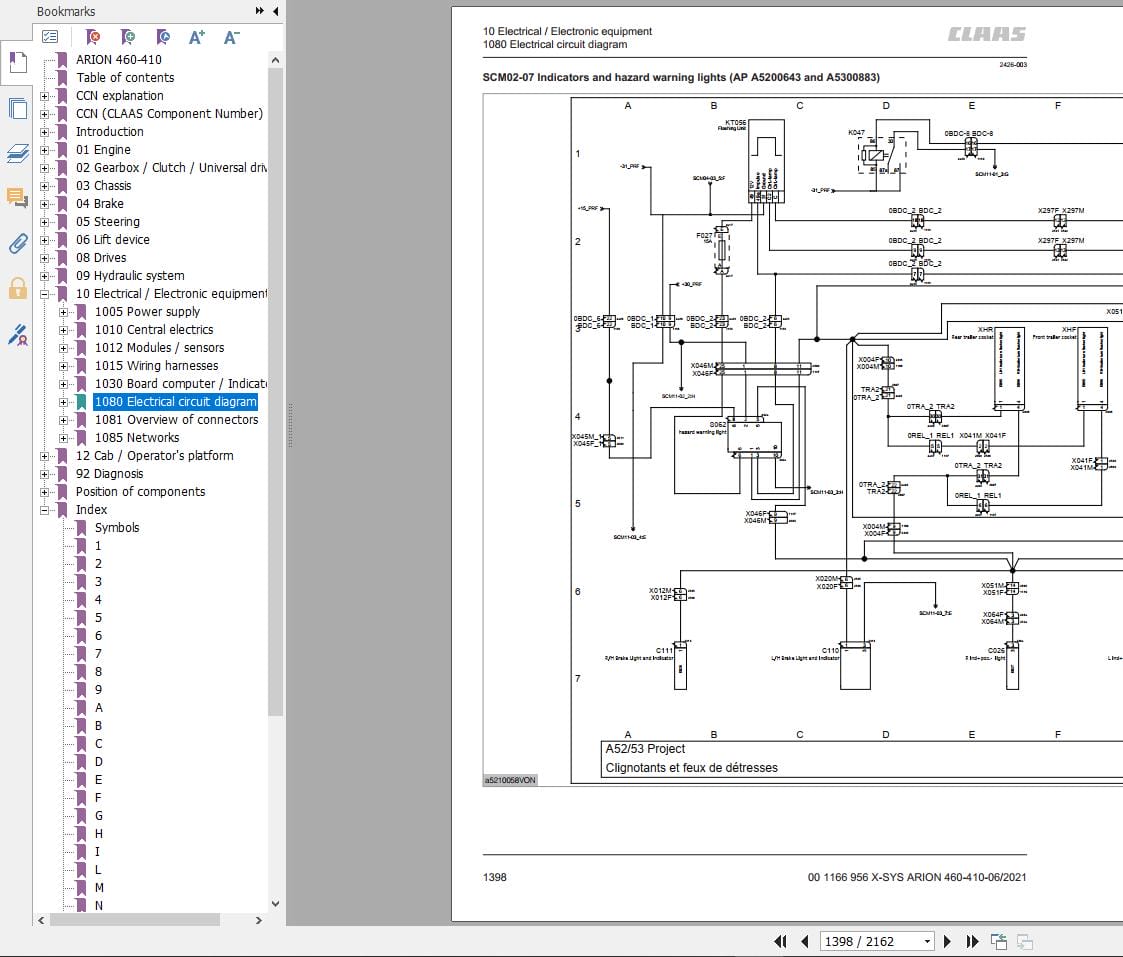Expand bookmarks panel with double arrow
1123x957 pixels.
pos(259,11)
